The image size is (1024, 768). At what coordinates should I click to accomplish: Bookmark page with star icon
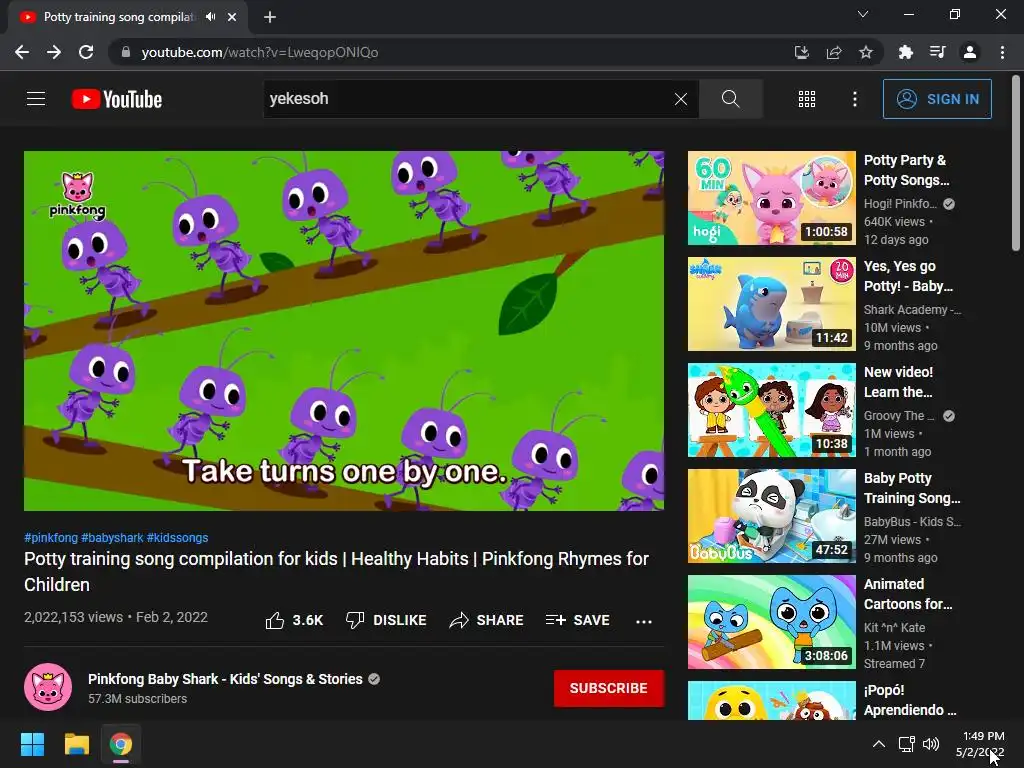866,52
